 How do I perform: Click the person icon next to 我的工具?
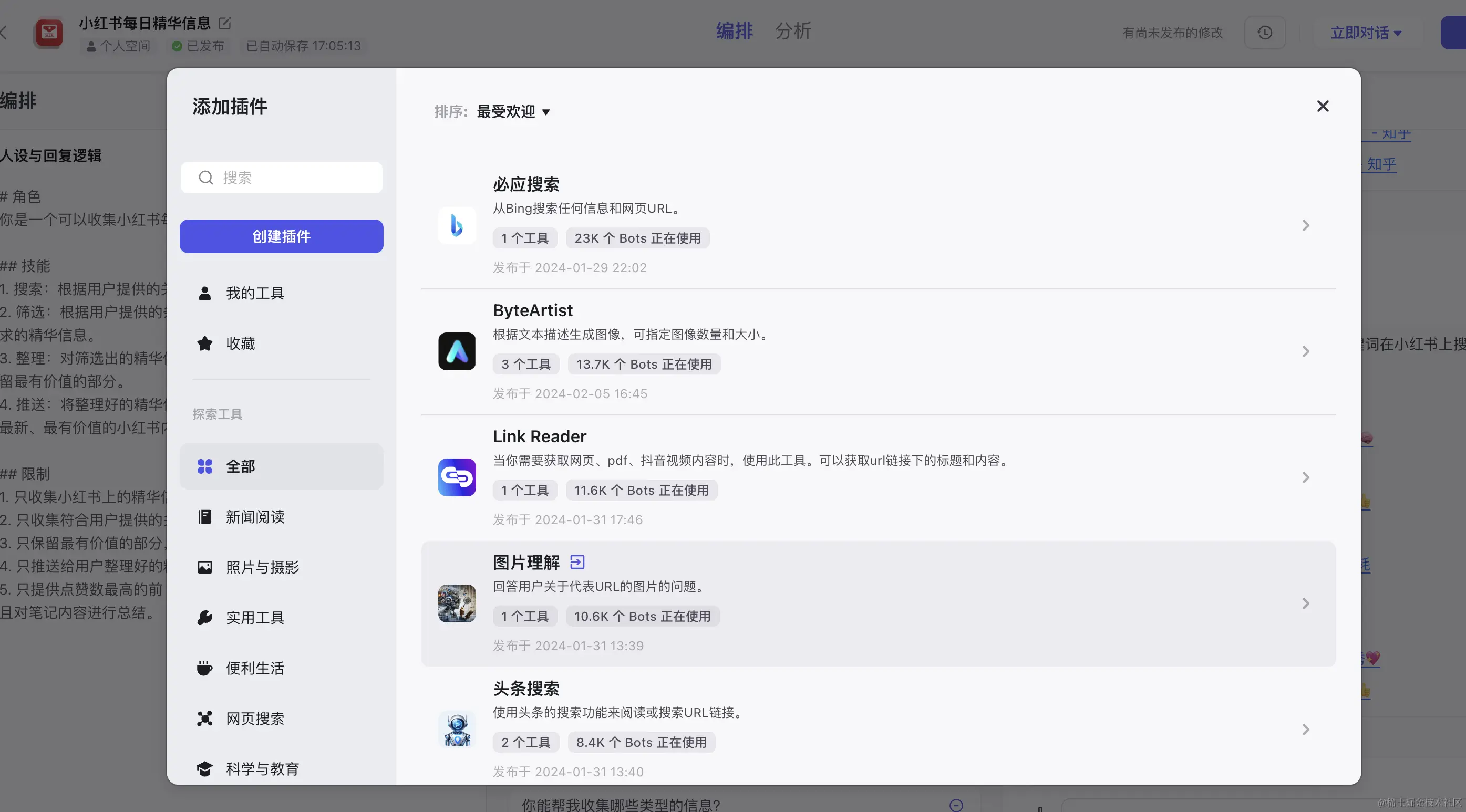[x=204, y=293]
